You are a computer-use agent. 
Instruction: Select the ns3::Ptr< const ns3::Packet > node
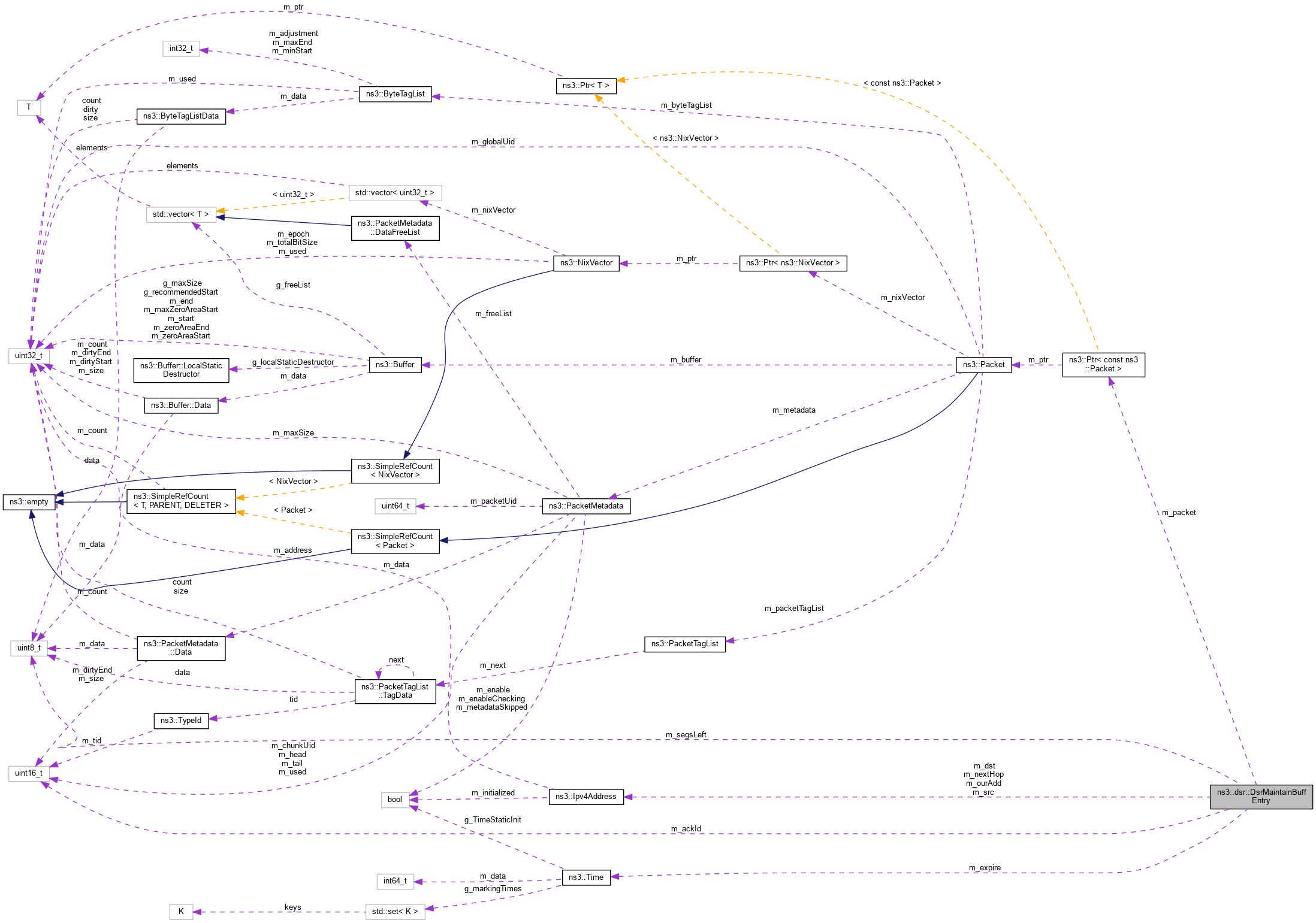[x=1103, y=365]
